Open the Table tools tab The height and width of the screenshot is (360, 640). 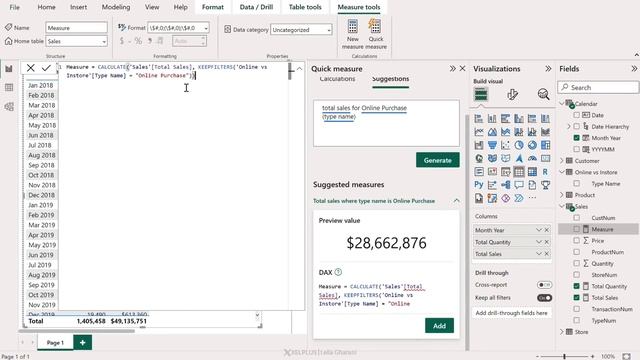pyautogui.click(x=305, y=7)
